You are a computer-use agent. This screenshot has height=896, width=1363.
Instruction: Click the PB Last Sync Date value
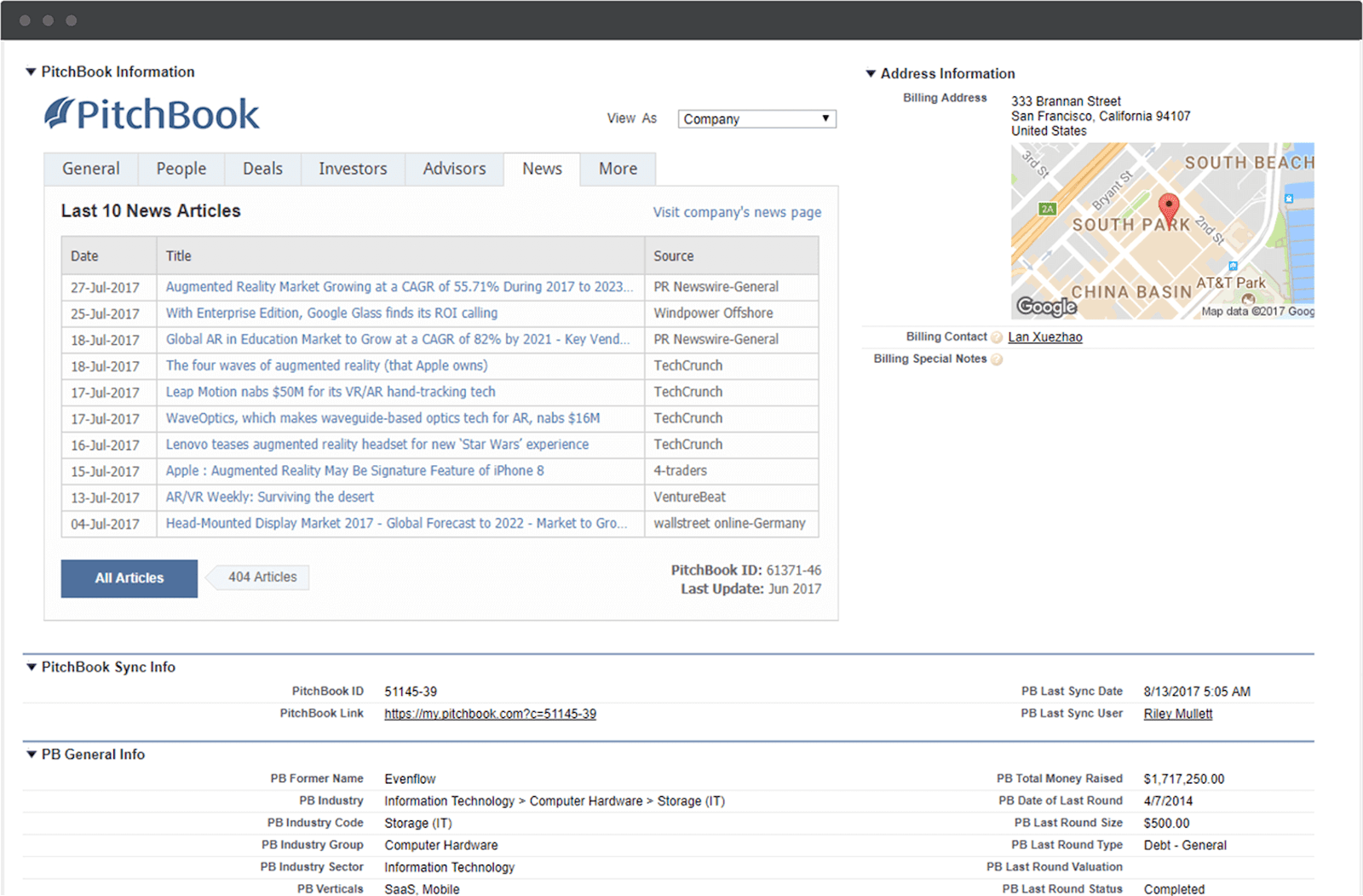[1197, 692]
